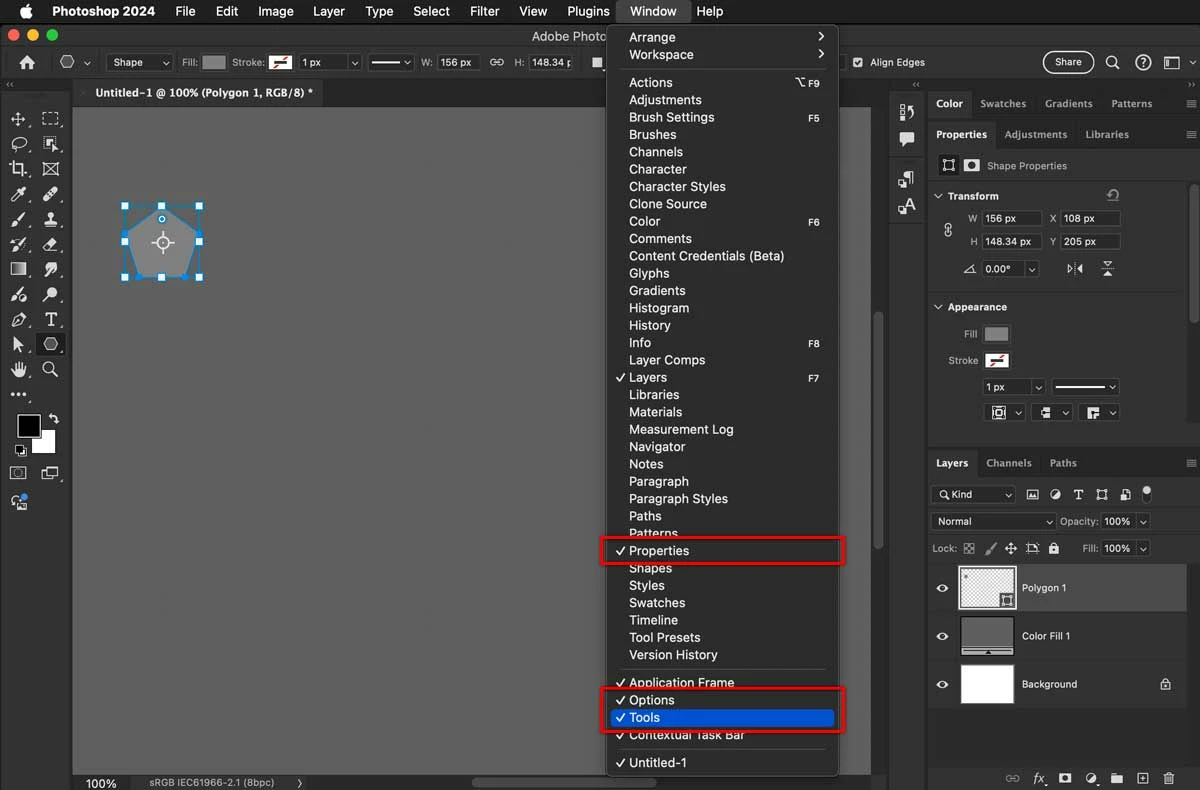Reset Transform in the Properties panel
The height and width of the screenshot is (790, 1200).
coord(1113,195)
